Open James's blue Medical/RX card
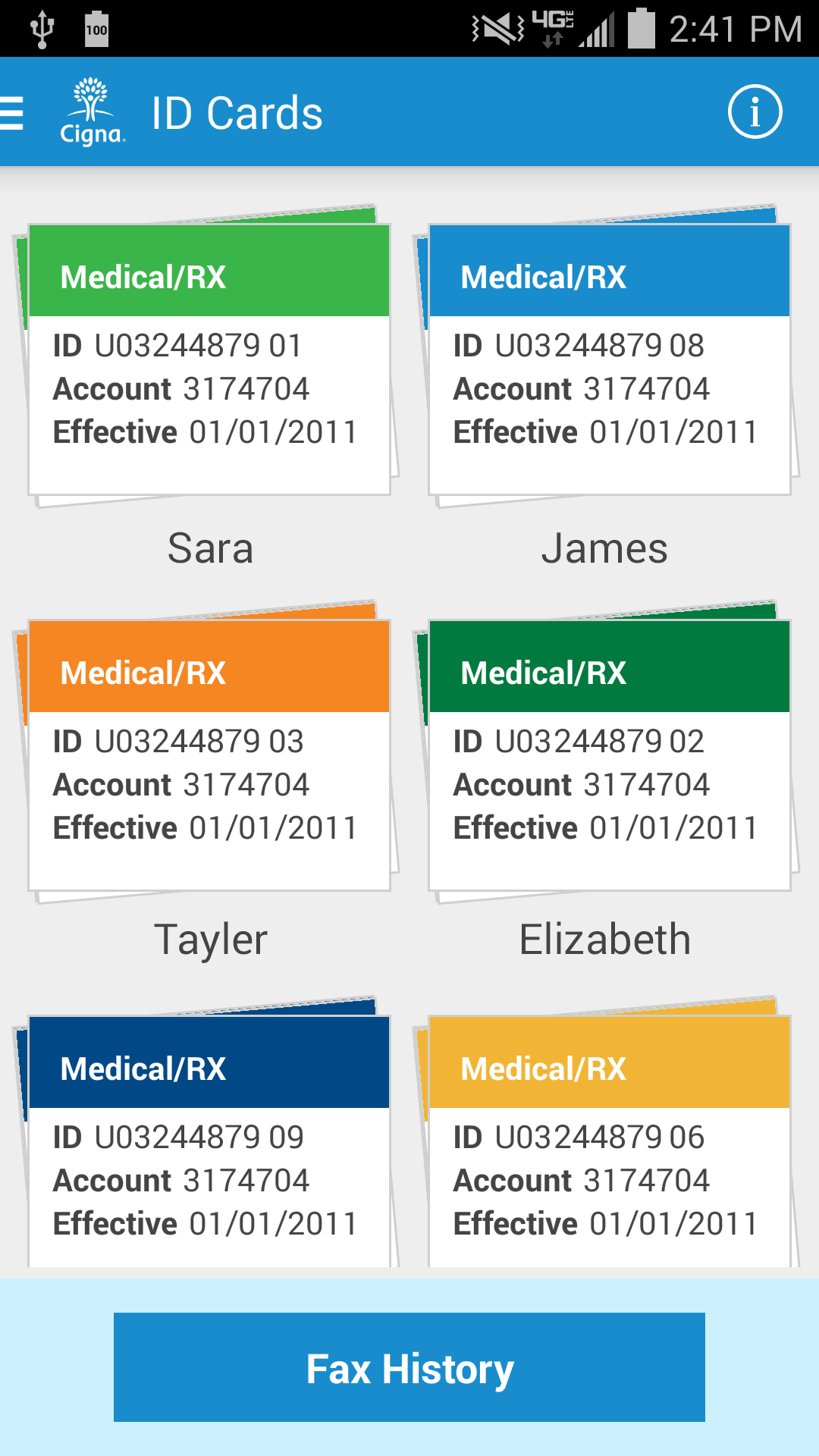Screen dimensions: 819x1456 pos(610,359)
